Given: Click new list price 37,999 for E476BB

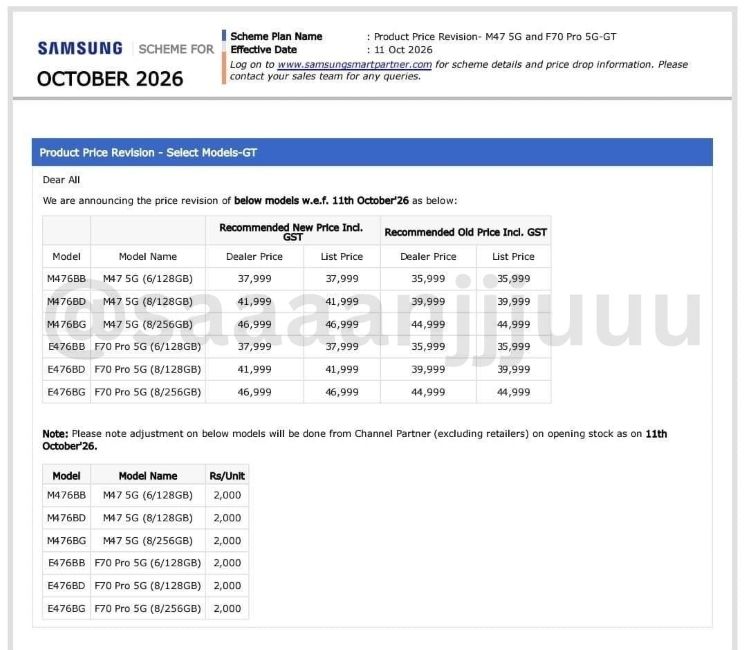Looking at the screenshot, I should click(x=342, y=346).
